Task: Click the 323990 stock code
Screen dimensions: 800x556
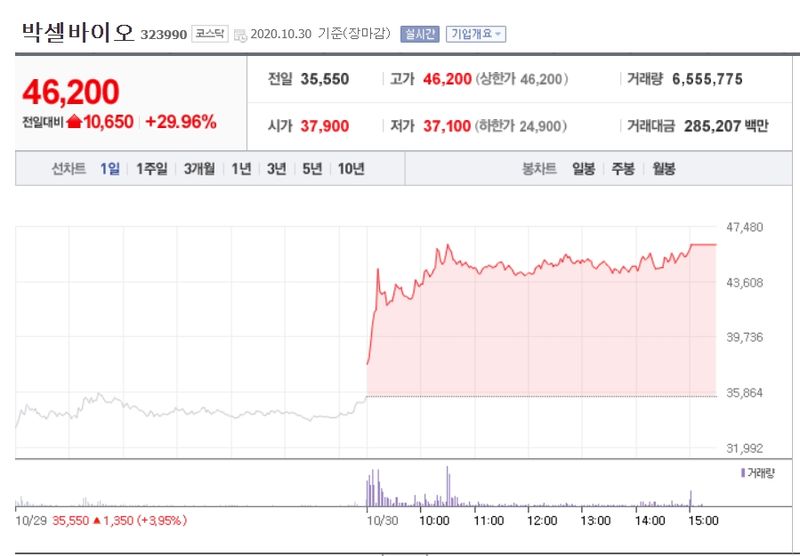Action: pyautogui.click(x=164, y=35)
